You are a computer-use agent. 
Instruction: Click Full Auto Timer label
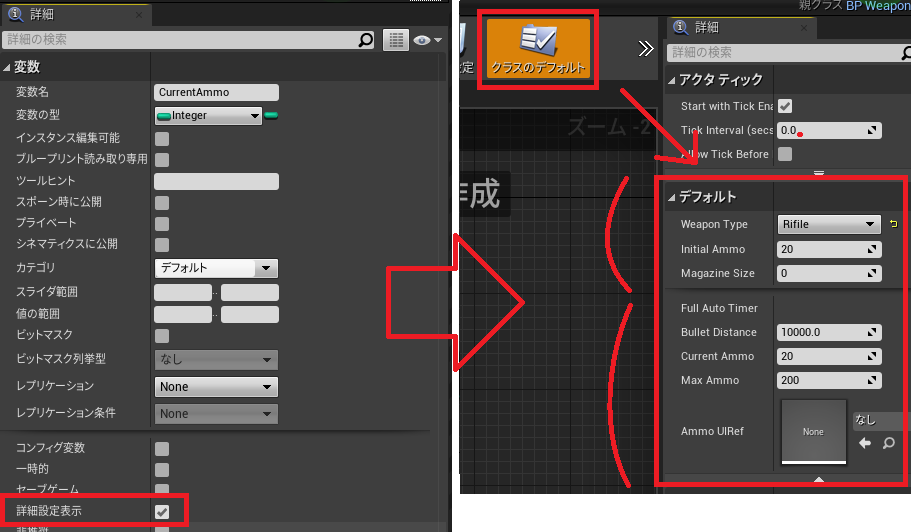(719, 308)
